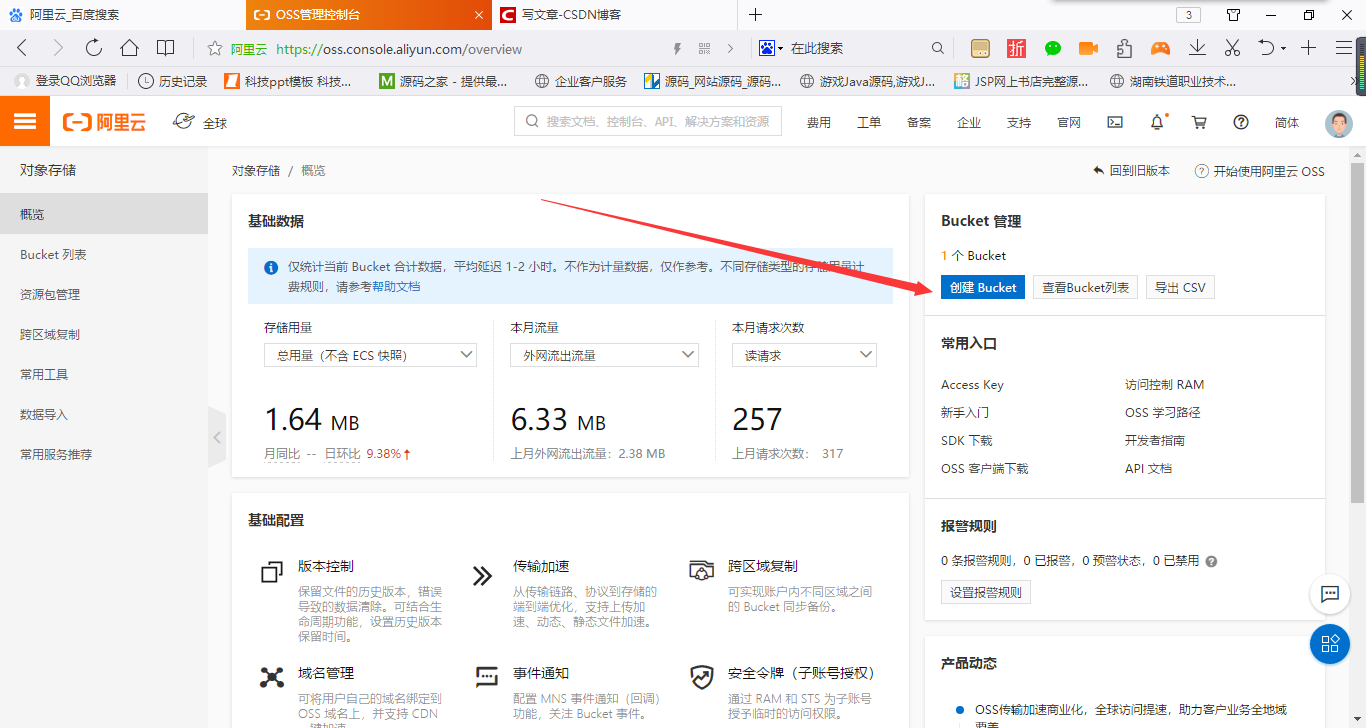Open the 读请求 request type dropdown
This screenshot has height=728, width=1366.
coord(804,354)
